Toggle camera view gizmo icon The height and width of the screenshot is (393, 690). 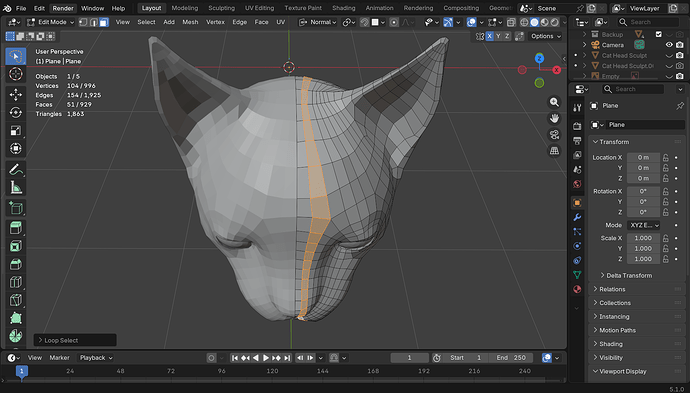(554, 135)
